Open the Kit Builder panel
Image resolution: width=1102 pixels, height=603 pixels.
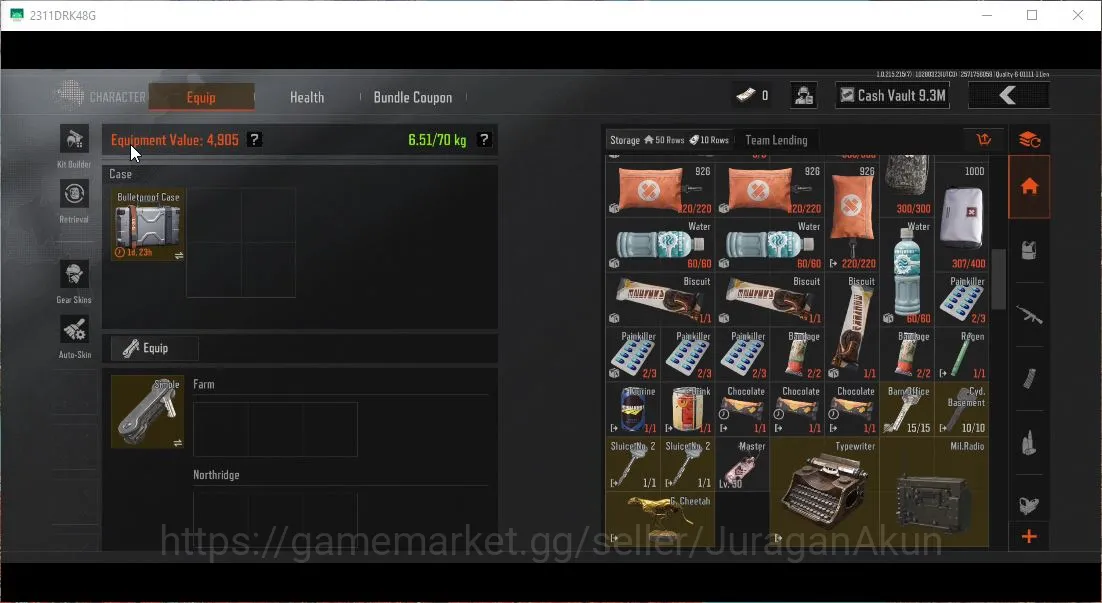click(x=74, y=145)
